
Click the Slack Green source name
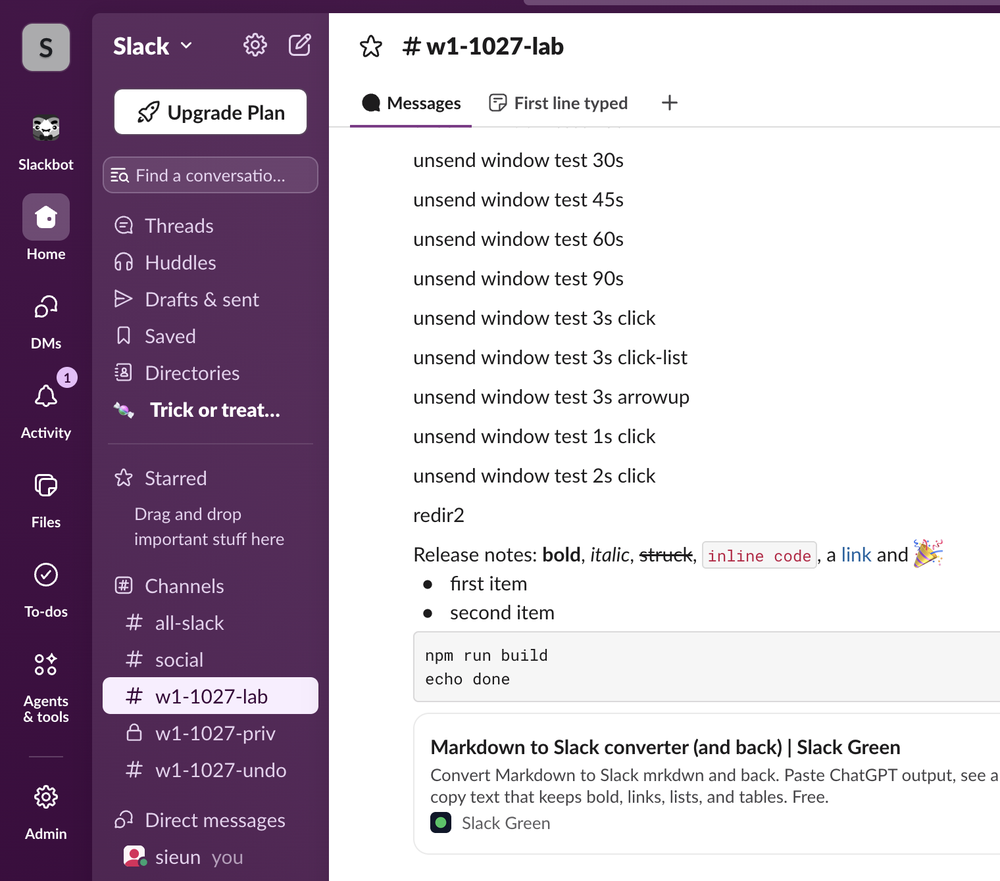point(506,824)
